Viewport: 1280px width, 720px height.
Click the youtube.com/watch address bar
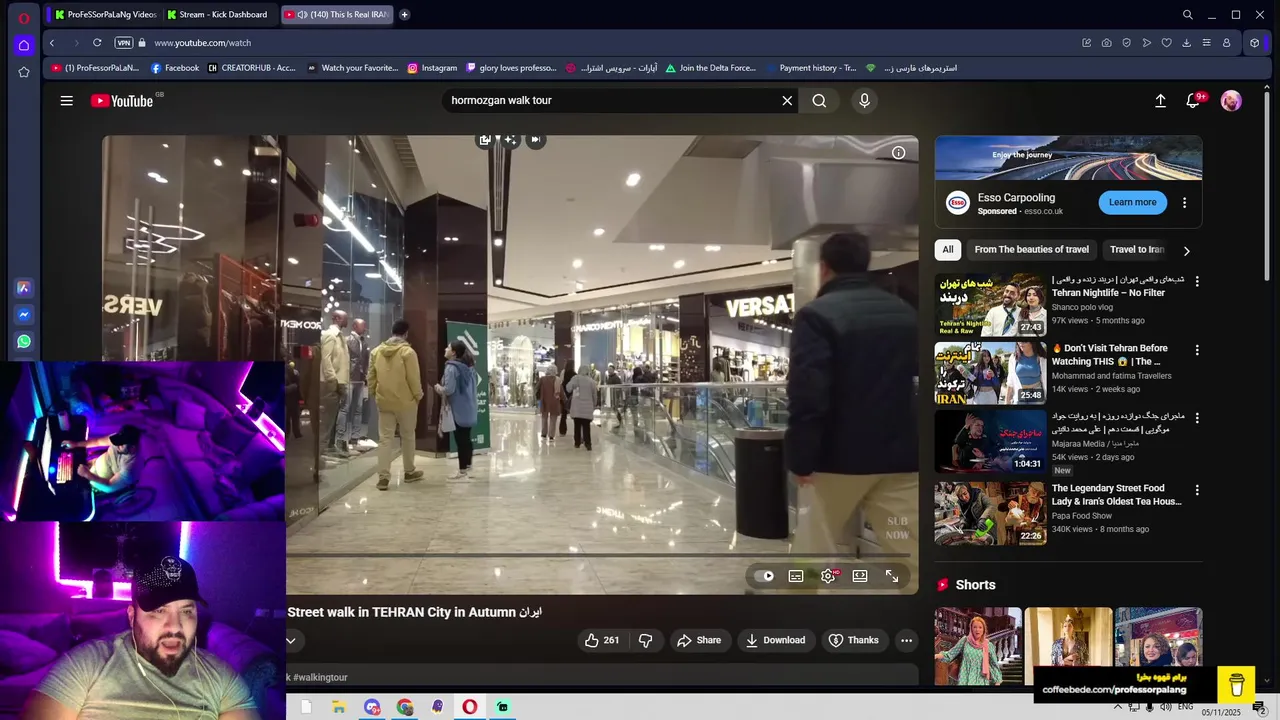(x=600, y=43)
